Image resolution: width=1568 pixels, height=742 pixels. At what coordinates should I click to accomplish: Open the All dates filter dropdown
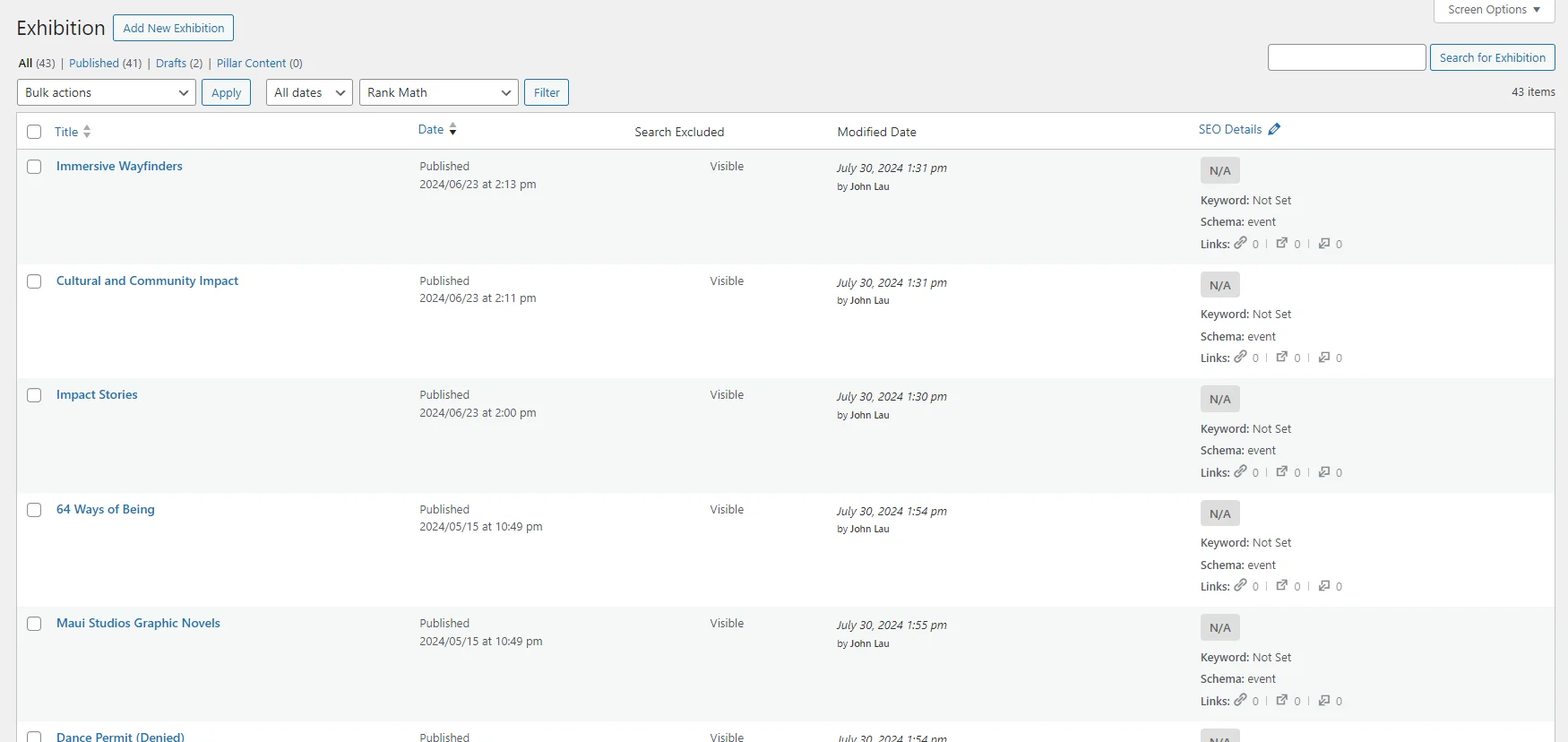[309, 92]
